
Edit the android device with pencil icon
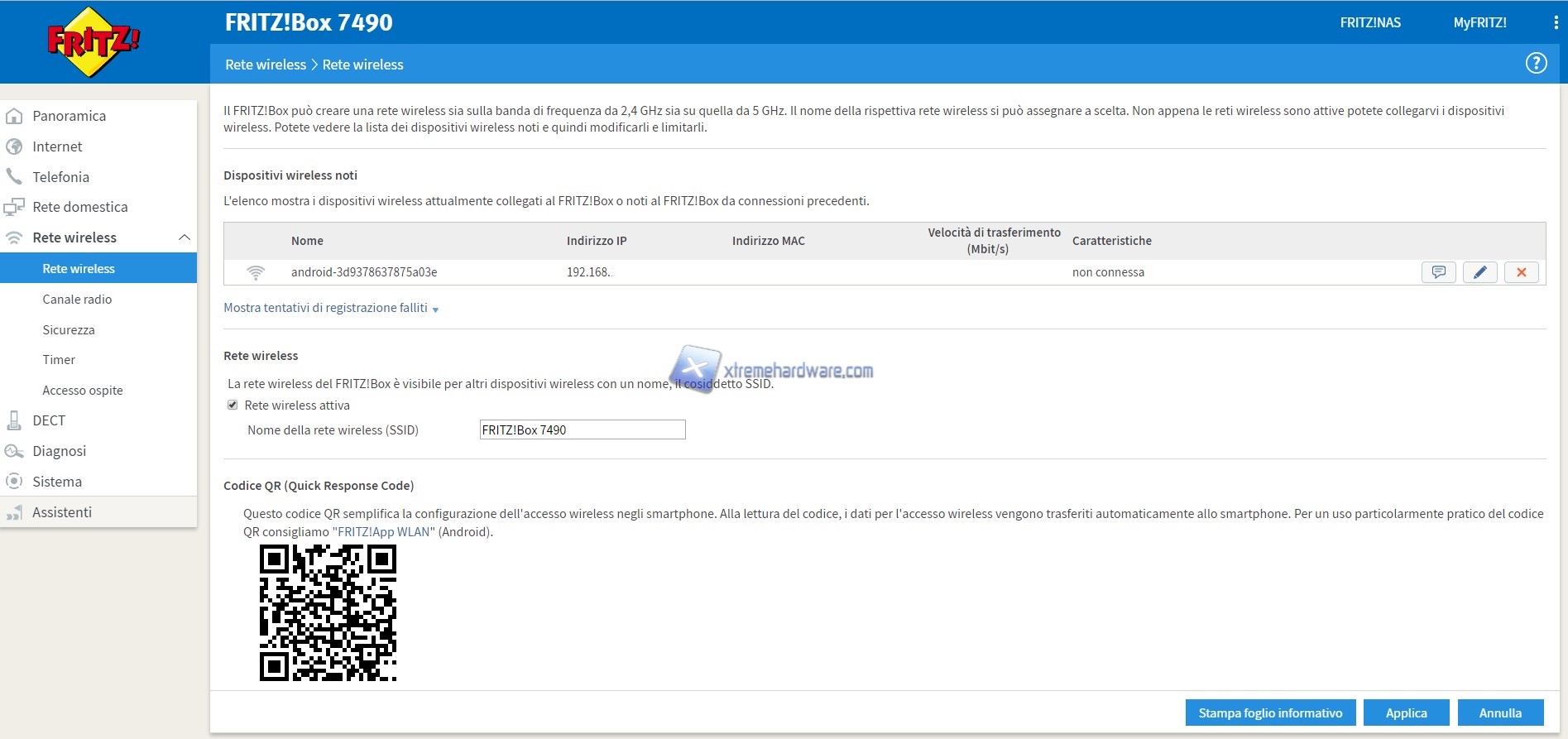(x=1479, y=272)
